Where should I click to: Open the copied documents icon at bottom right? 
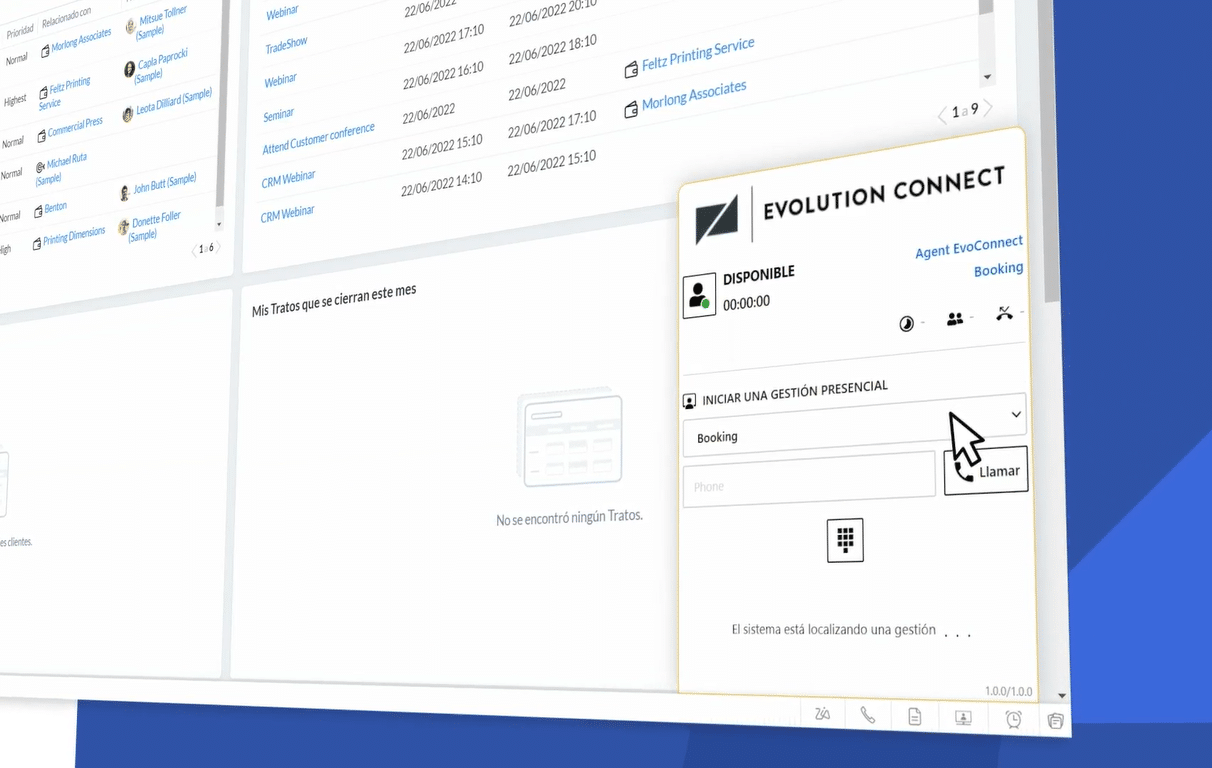[x=1055, y=718]
